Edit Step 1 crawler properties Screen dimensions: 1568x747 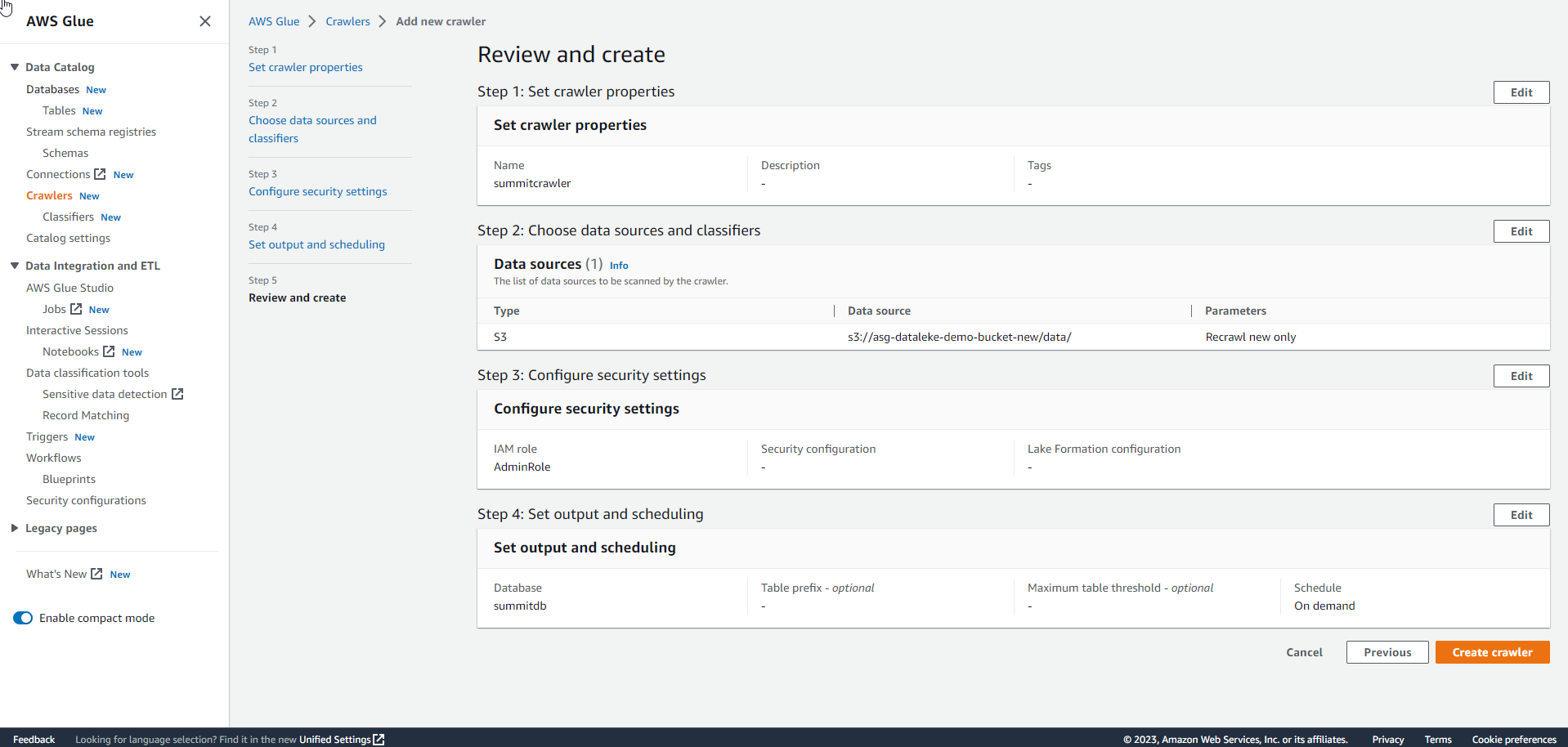point(1521,92)
